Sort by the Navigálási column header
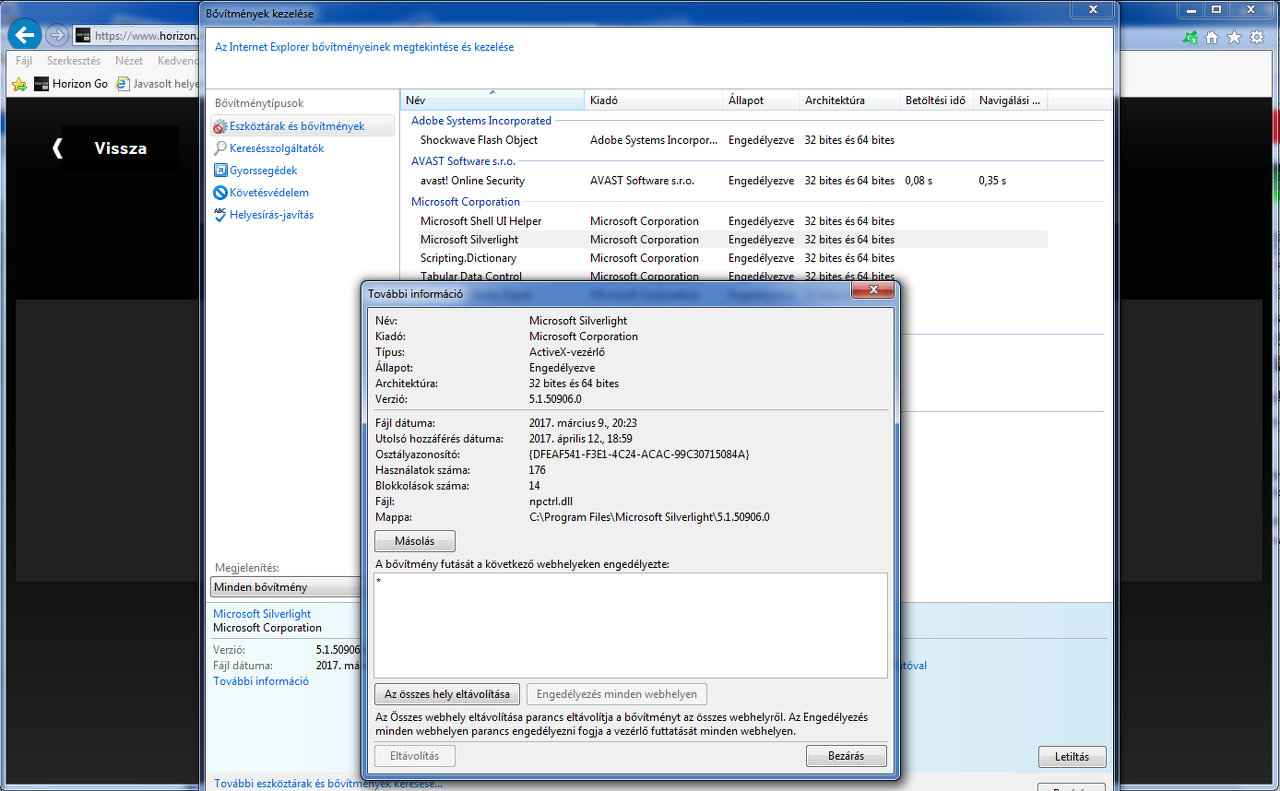 1010,100
